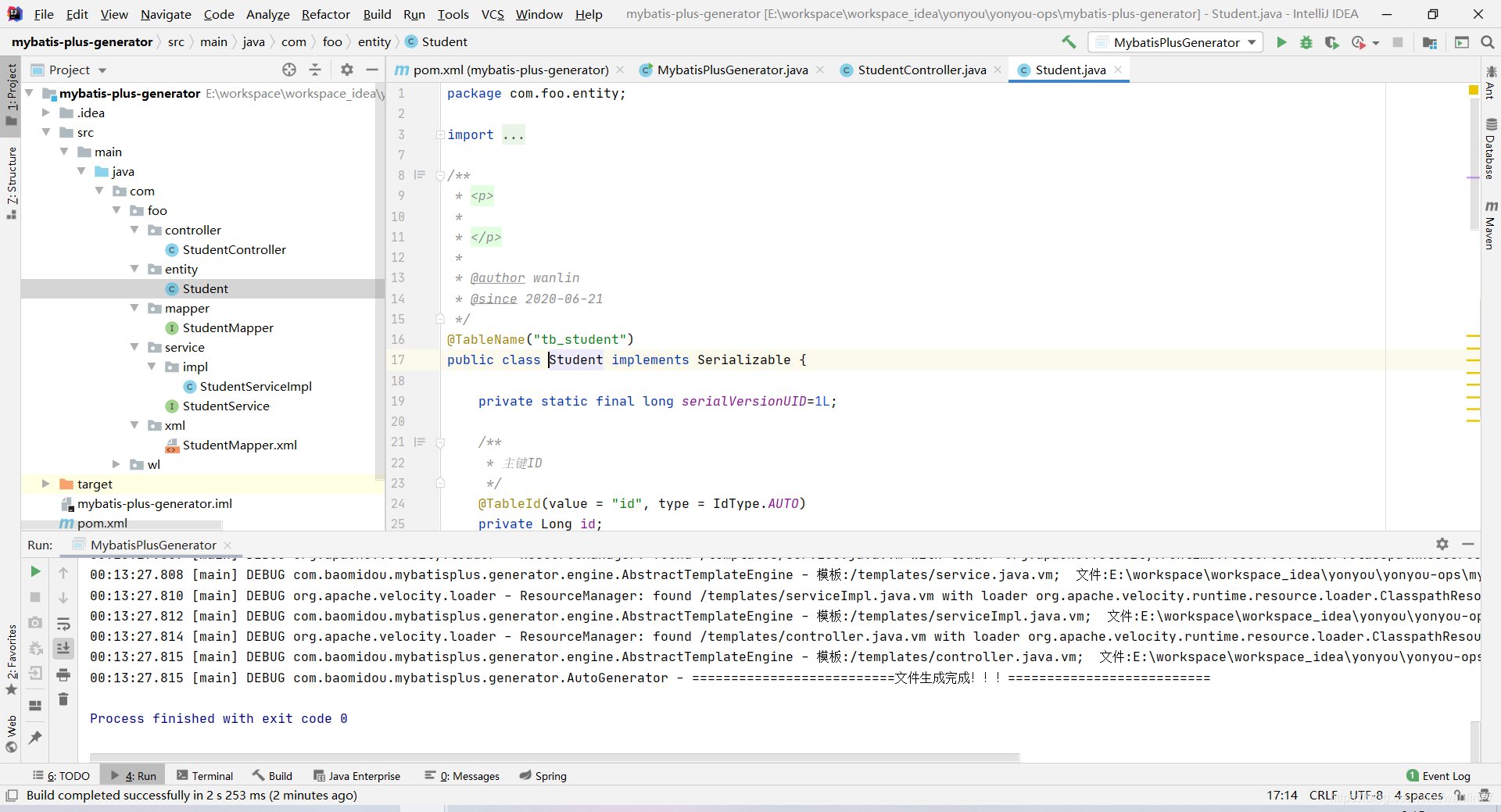This screenshot has height=812, width=1501.
Task: Hide the Run panel with minus icon
Action: coord(1468,544)
